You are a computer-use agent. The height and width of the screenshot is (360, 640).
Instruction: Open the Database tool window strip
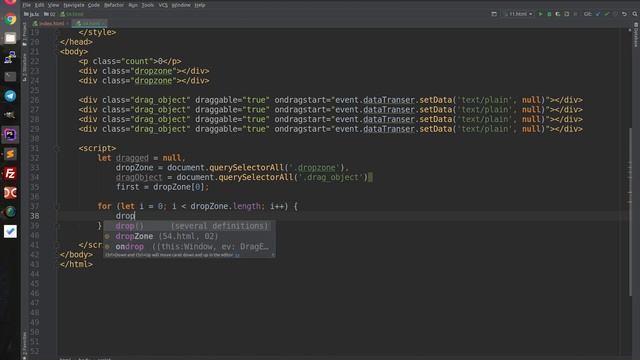point(636,36)
